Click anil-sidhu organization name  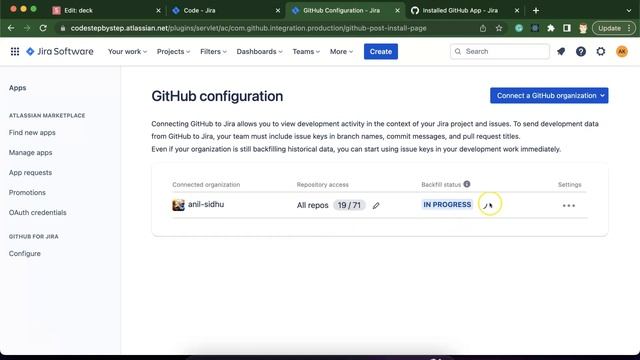(206, 204)
